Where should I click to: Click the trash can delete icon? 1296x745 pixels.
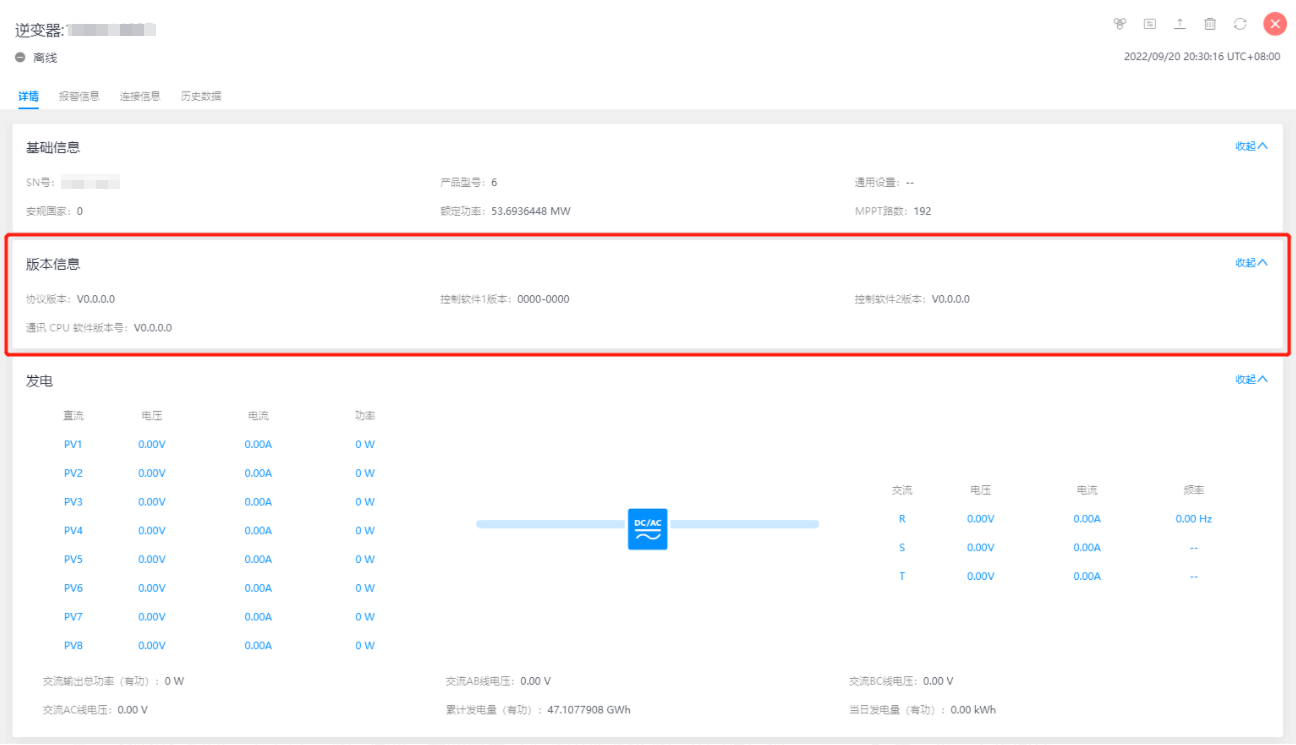[x=1210, y=24]
